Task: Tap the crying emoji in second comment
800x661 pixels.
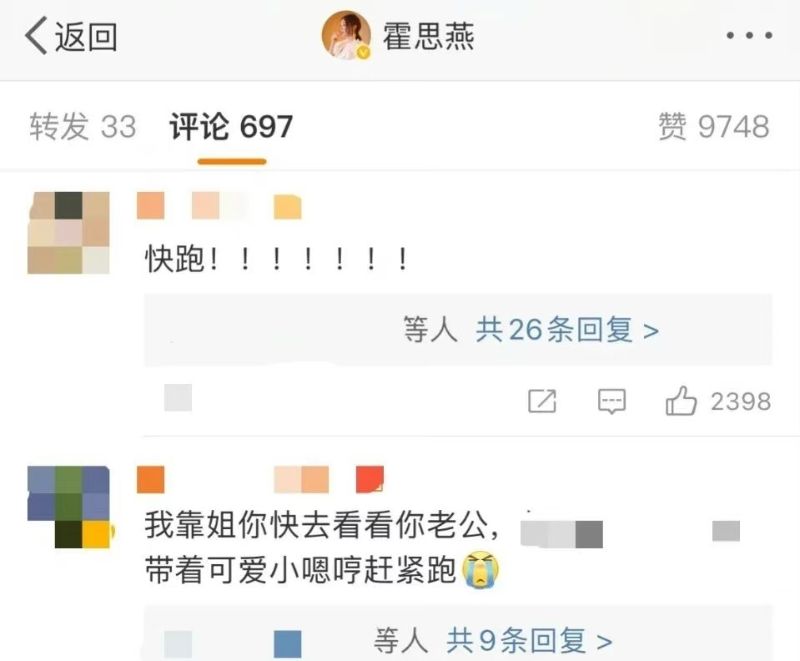Action: click(x=481, y=570)
